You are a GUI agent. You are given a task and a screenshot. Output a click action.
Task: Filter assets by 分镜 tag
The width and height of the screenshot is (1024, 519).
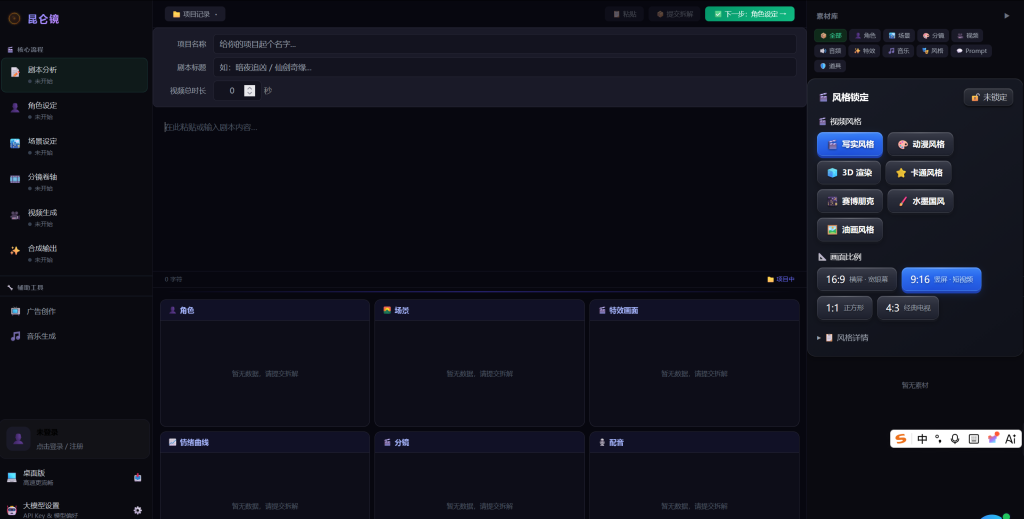[933, 35]
